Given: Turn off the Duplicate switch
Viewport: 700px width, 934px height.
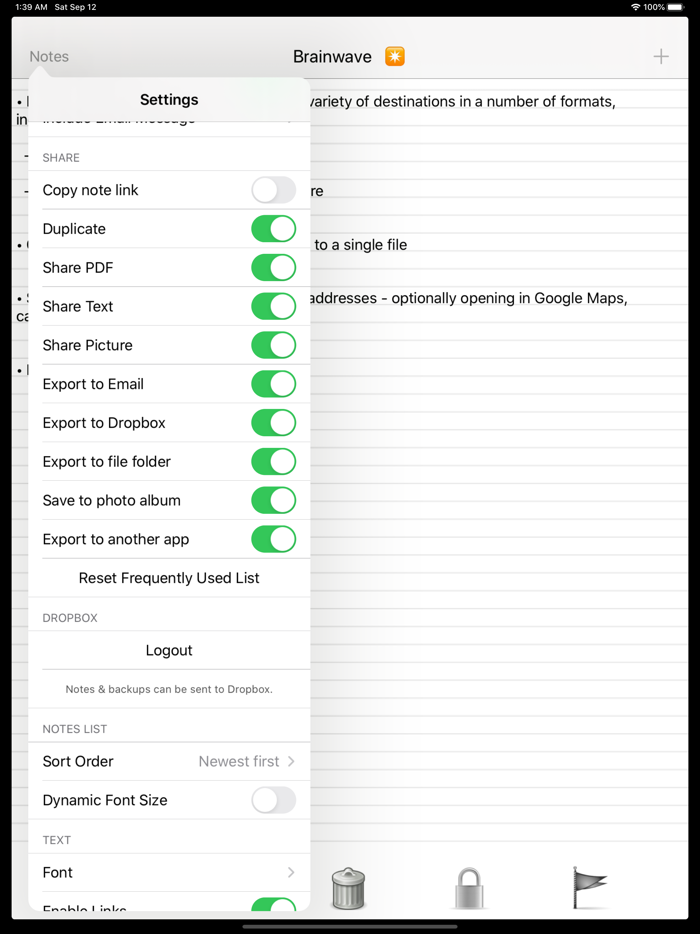Looking at the screenshot, I should click(x=273, y=229).
